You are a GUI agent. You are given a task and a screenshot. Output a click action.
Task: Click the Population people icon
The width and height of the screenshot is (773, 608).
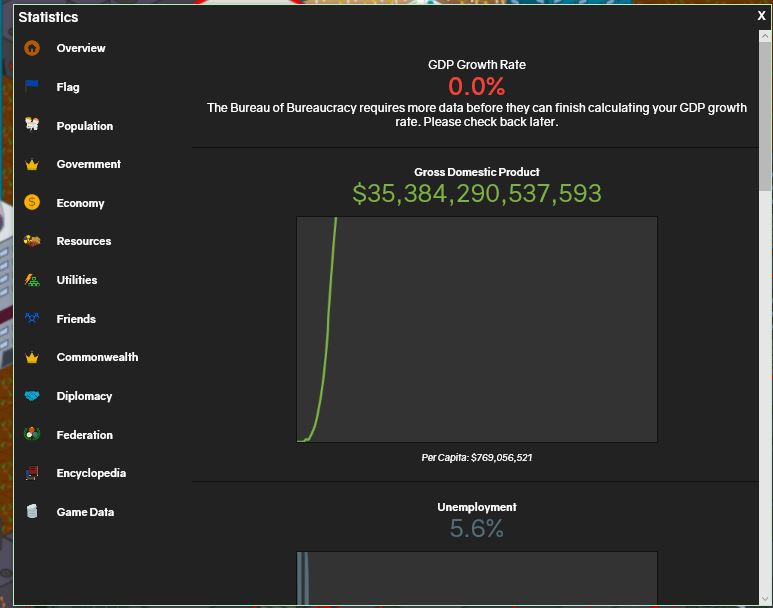32,124
